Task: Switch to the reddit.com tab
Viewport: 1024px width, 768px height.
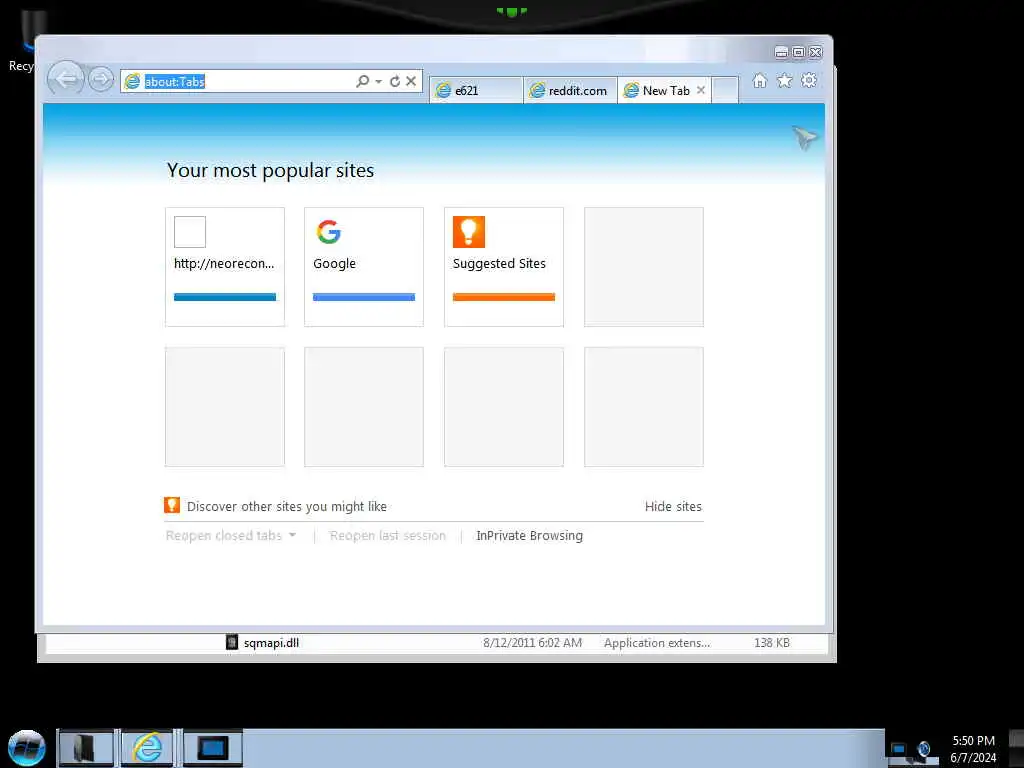Action: [569, 91]
